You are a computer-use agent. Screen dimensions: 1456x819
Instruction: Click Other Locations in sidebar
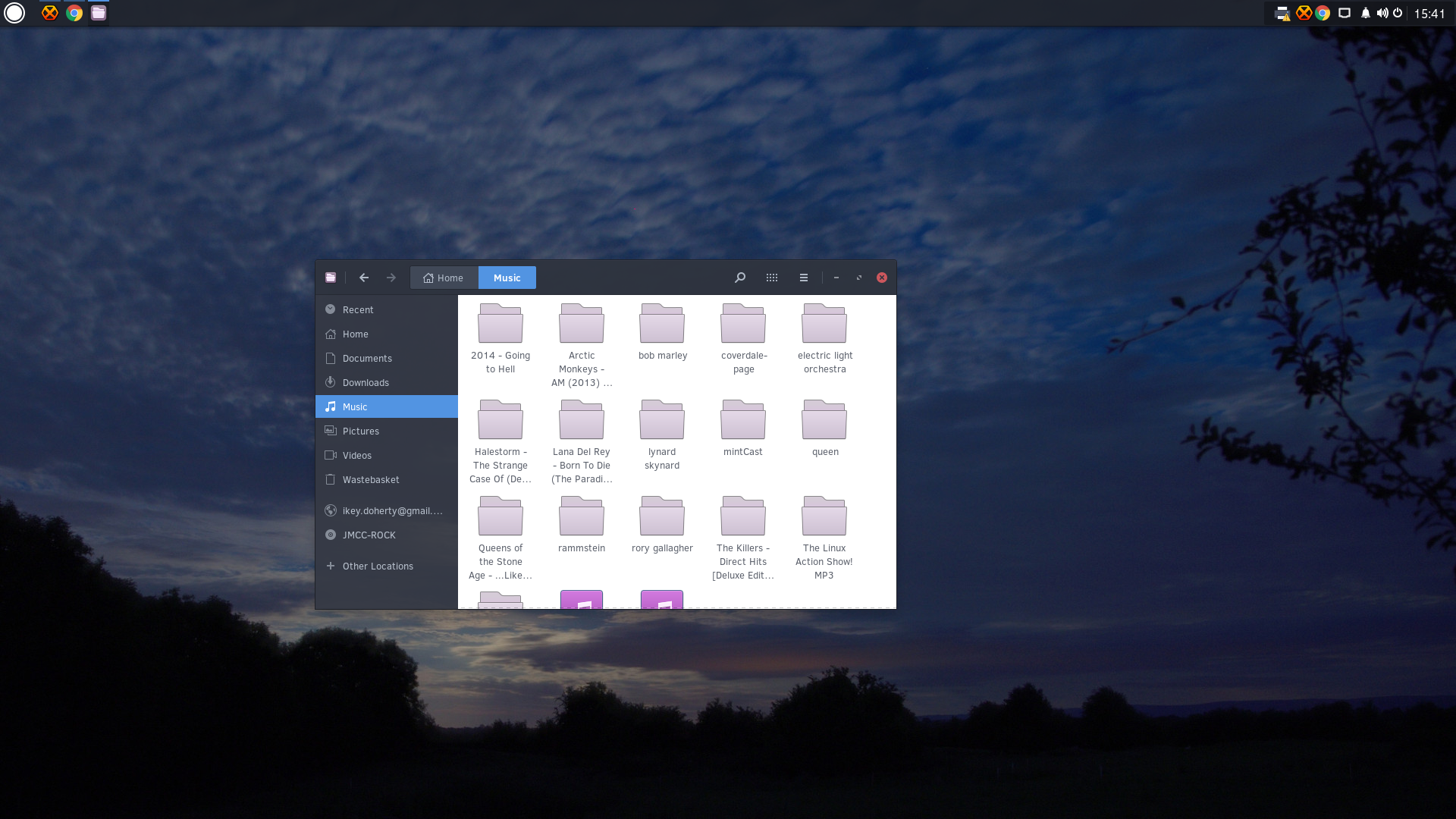[387, 566]
